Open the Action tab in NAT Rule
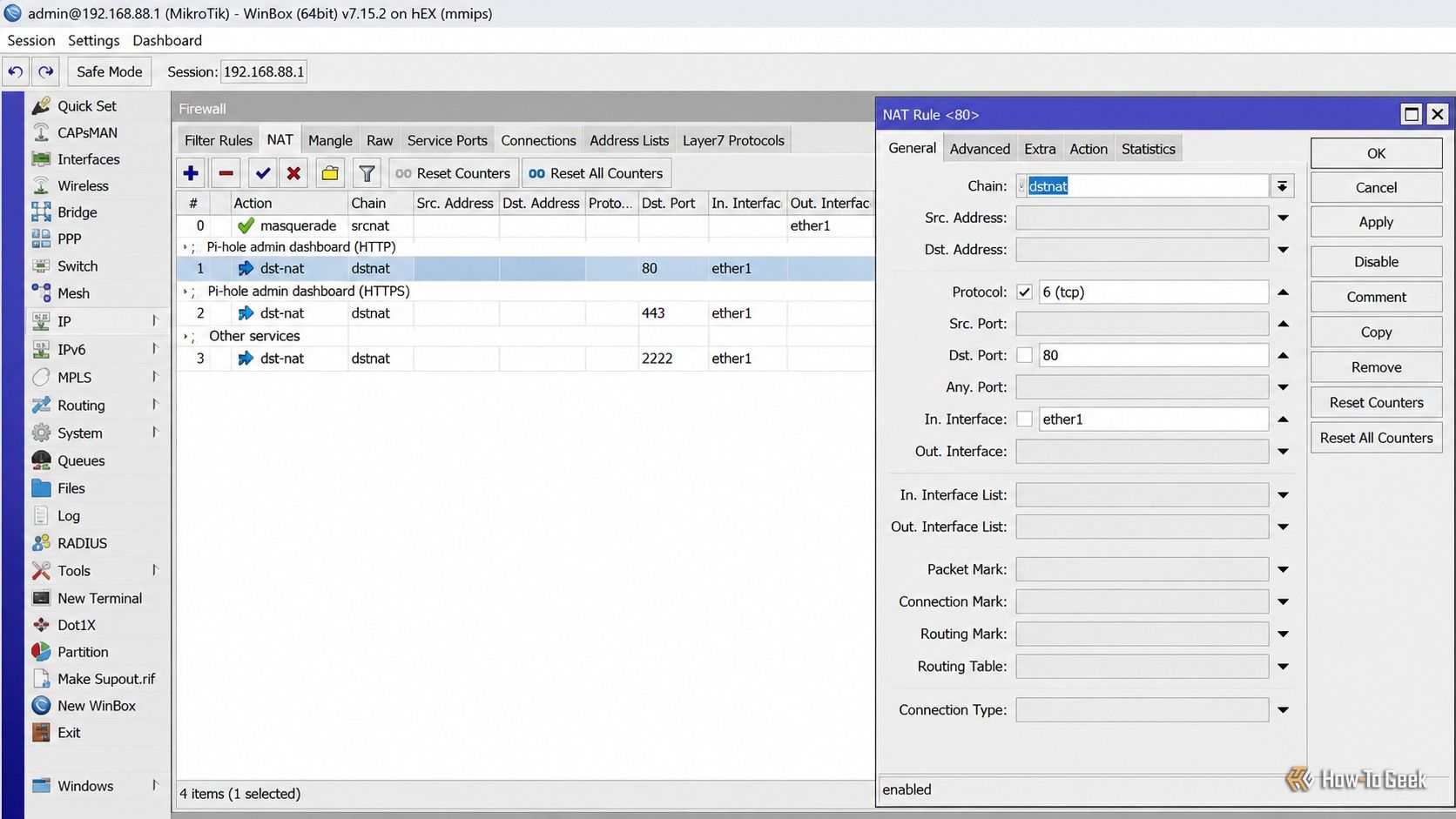 (1089, 149)
